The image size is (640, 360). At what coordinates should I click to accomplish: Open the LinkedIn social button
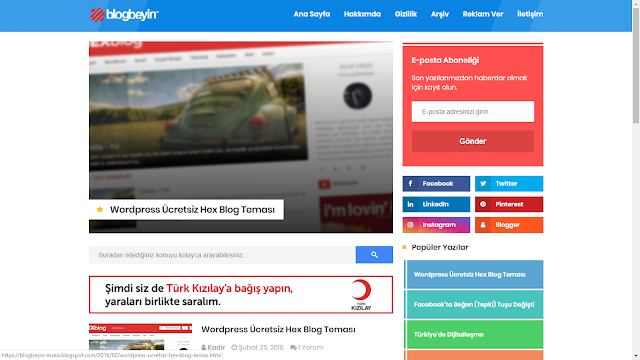point(436,204)
